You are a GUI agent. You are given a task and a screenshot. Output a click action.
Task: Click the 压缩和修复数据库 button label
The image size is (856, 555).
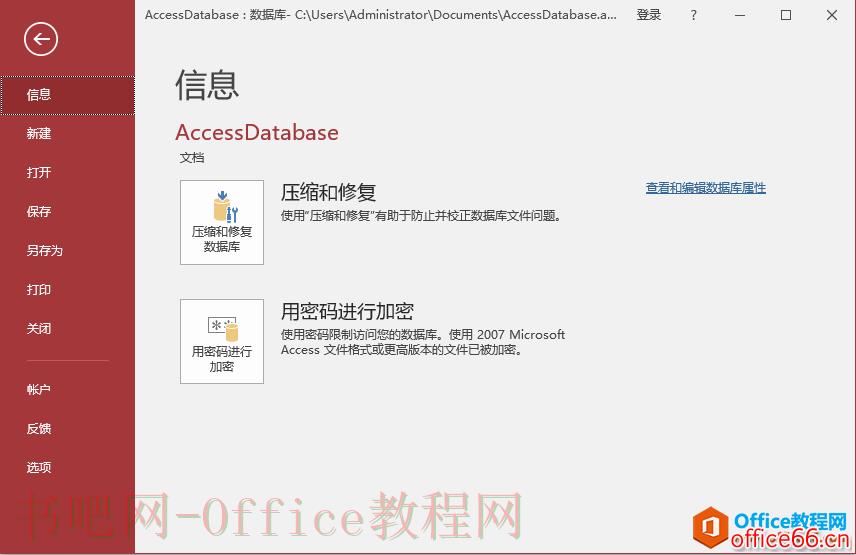coord(222,239)
